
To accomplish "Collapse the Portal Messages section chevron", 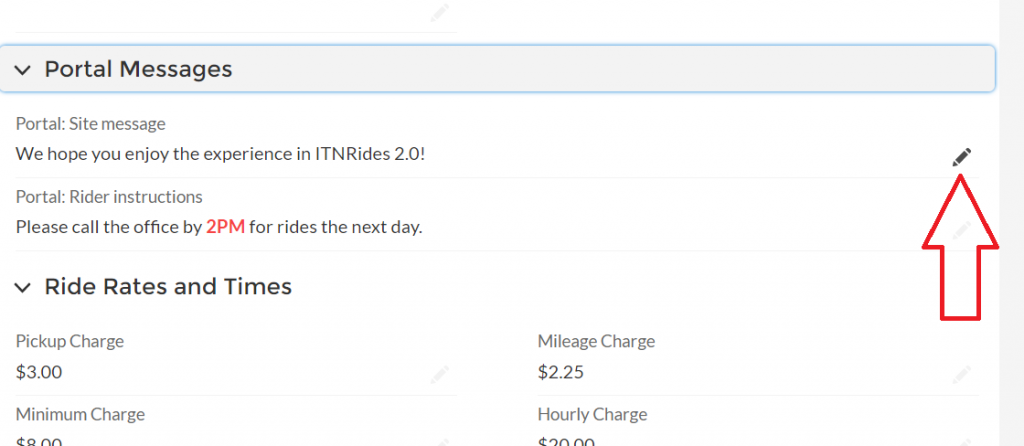I will pos(23,70).
